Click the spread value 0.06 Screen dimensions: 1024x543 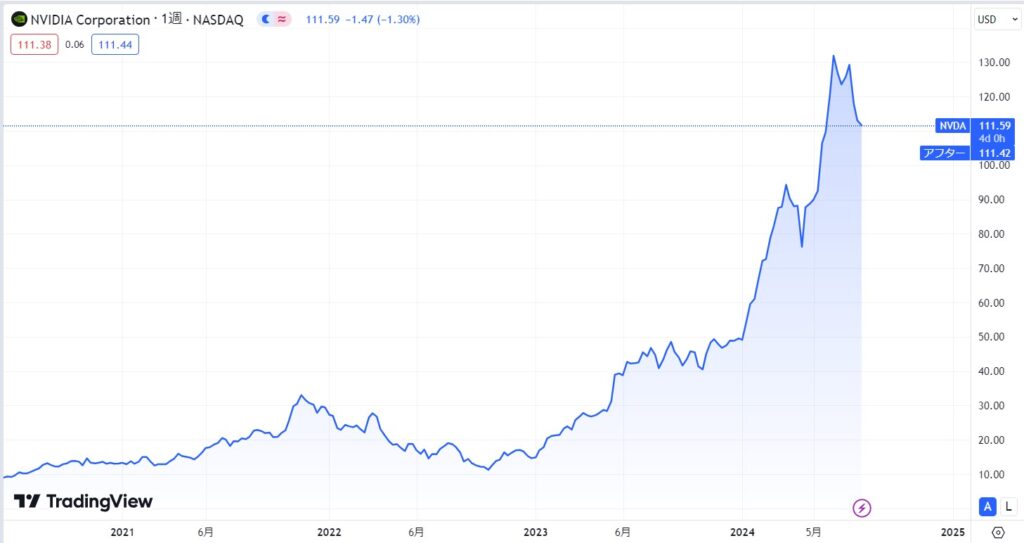[x=74, y=44]
